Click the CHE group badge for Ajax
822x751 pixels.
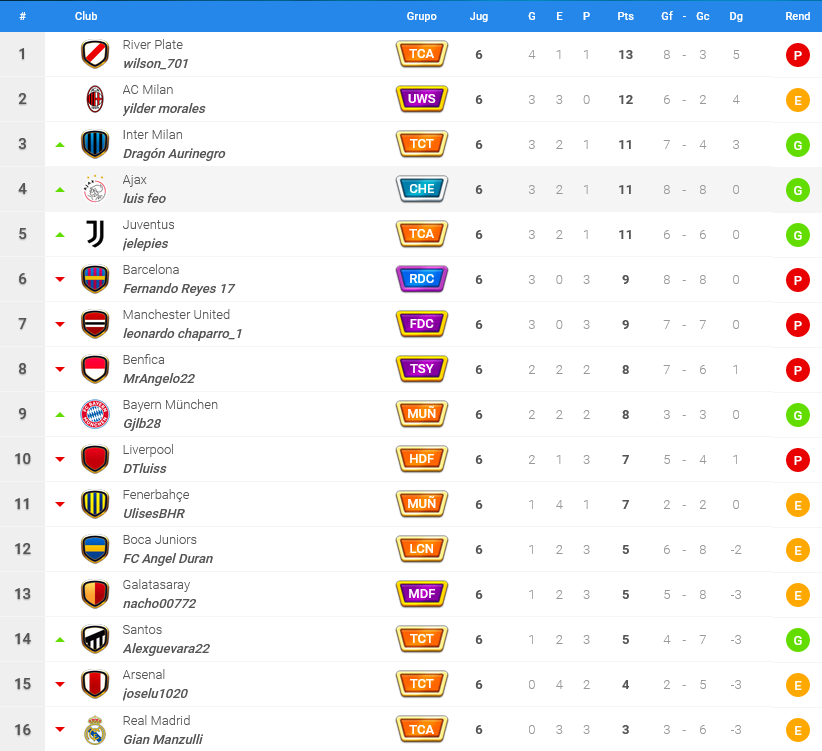tap(421, 189)
